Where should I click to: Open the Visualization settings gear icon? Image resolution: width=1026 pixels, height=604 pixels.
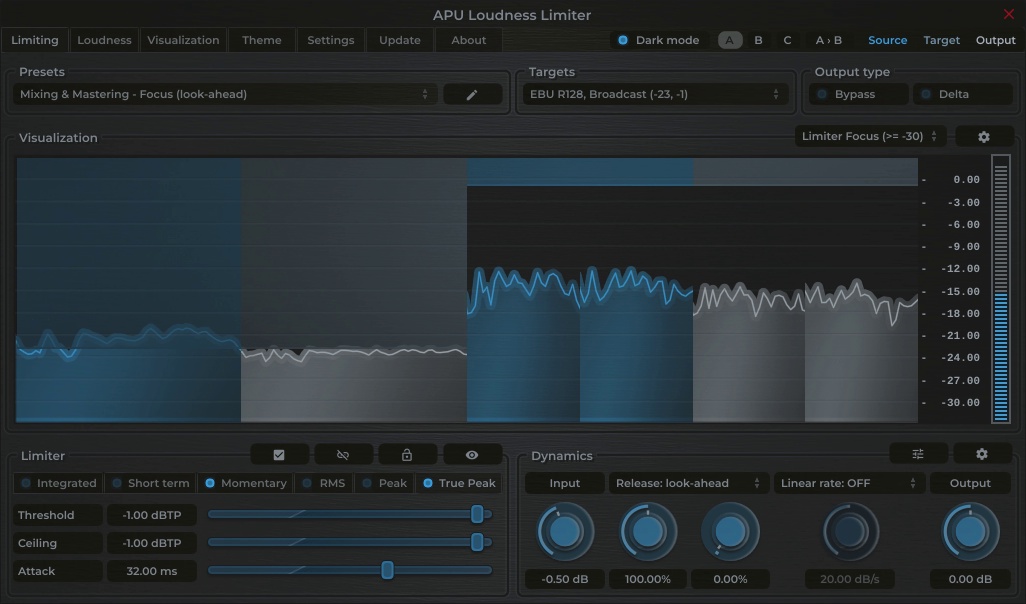coord(984,136)
